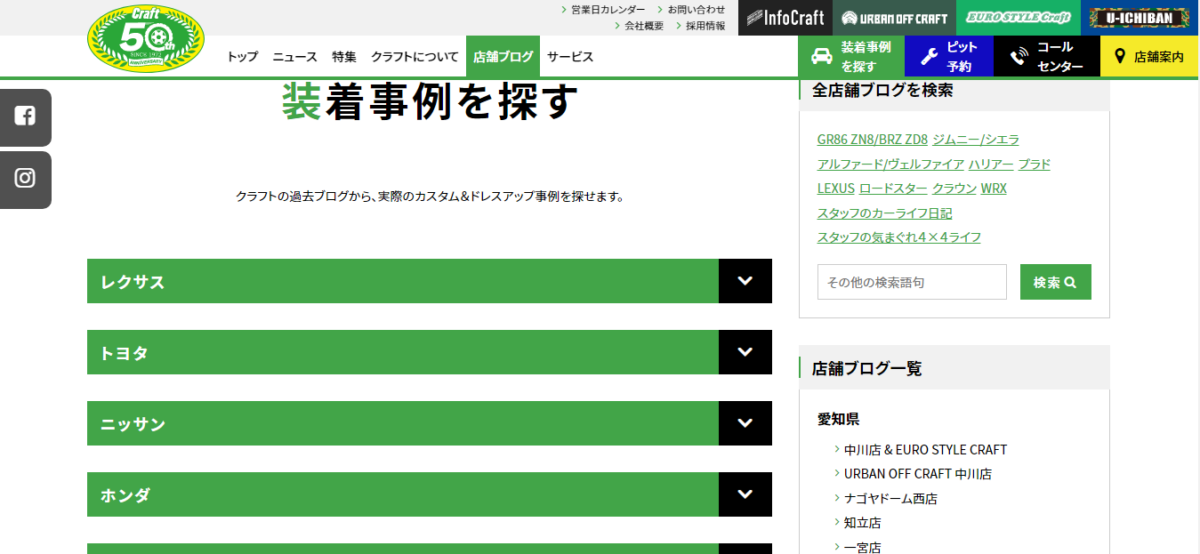This screenshot has width=1200, height=554.
Task: Expand the レクサス accordion
Action: (745, 281)
